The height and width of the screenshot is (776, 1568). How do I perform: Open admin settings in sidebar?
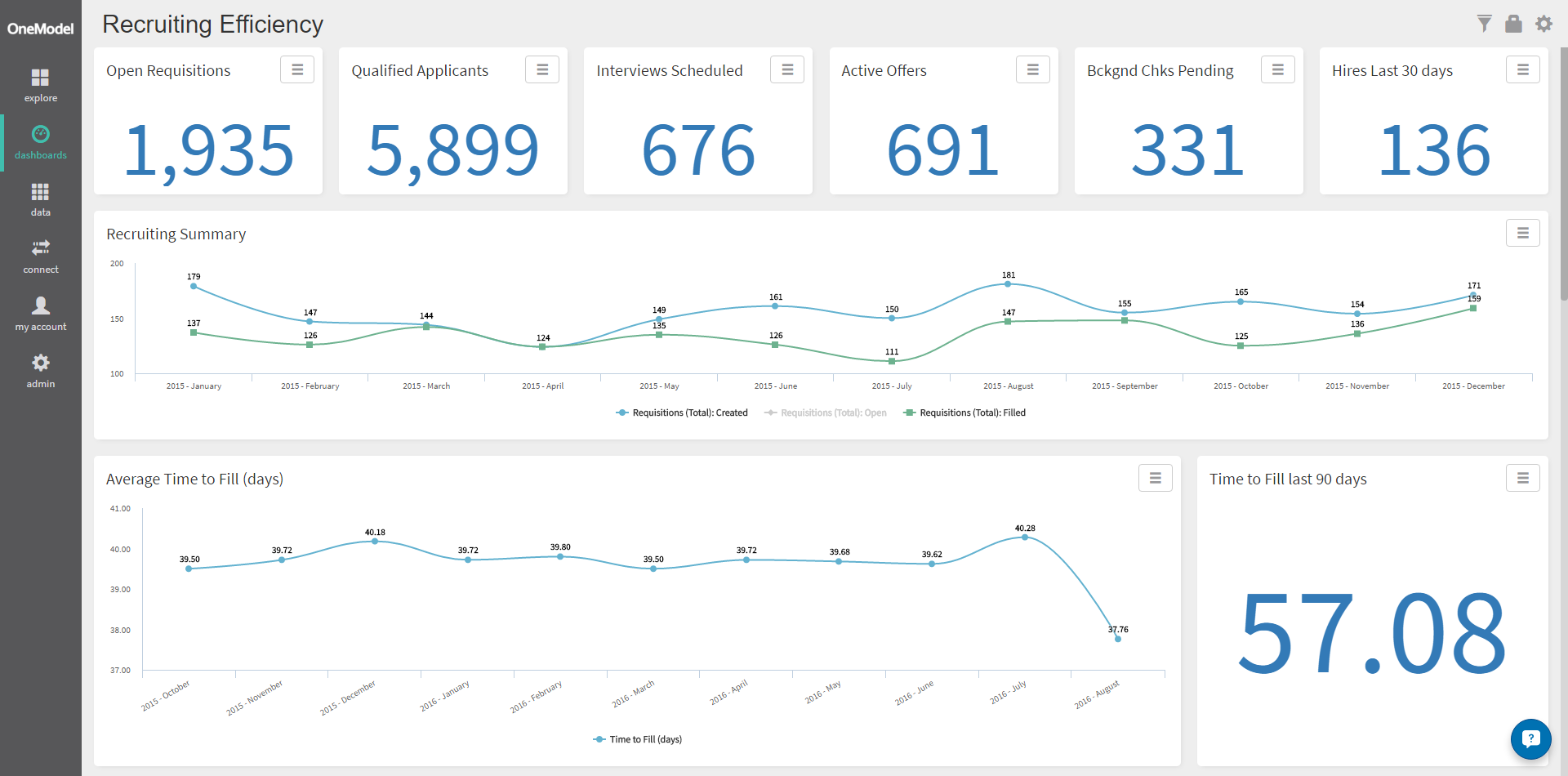click(x=41, y=372)
